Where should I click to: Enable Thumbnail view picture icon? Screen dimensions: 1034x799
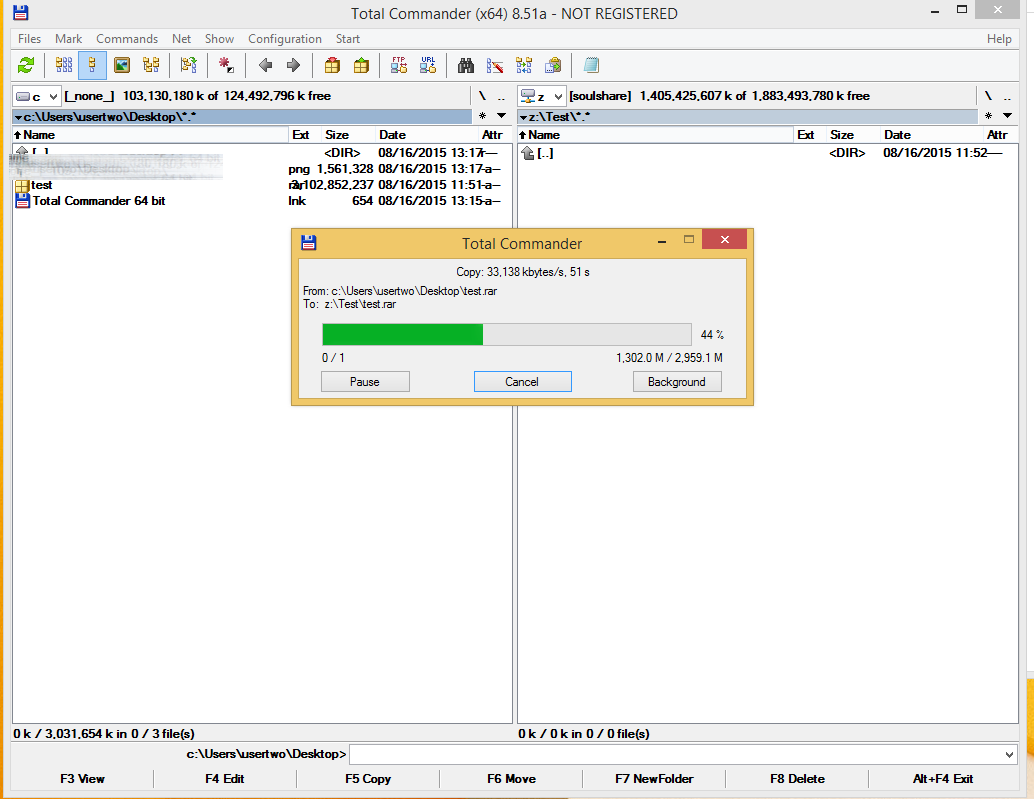tap(122, 65)
